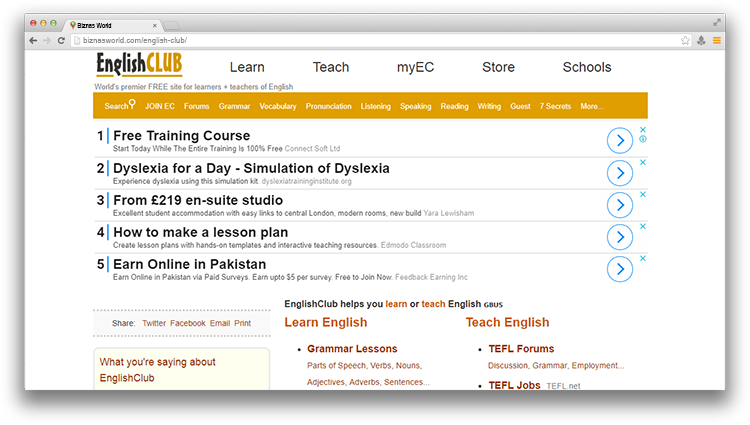Open the AdChoices info icon
The height and width of the screenshot is (425, 750).
643,140
